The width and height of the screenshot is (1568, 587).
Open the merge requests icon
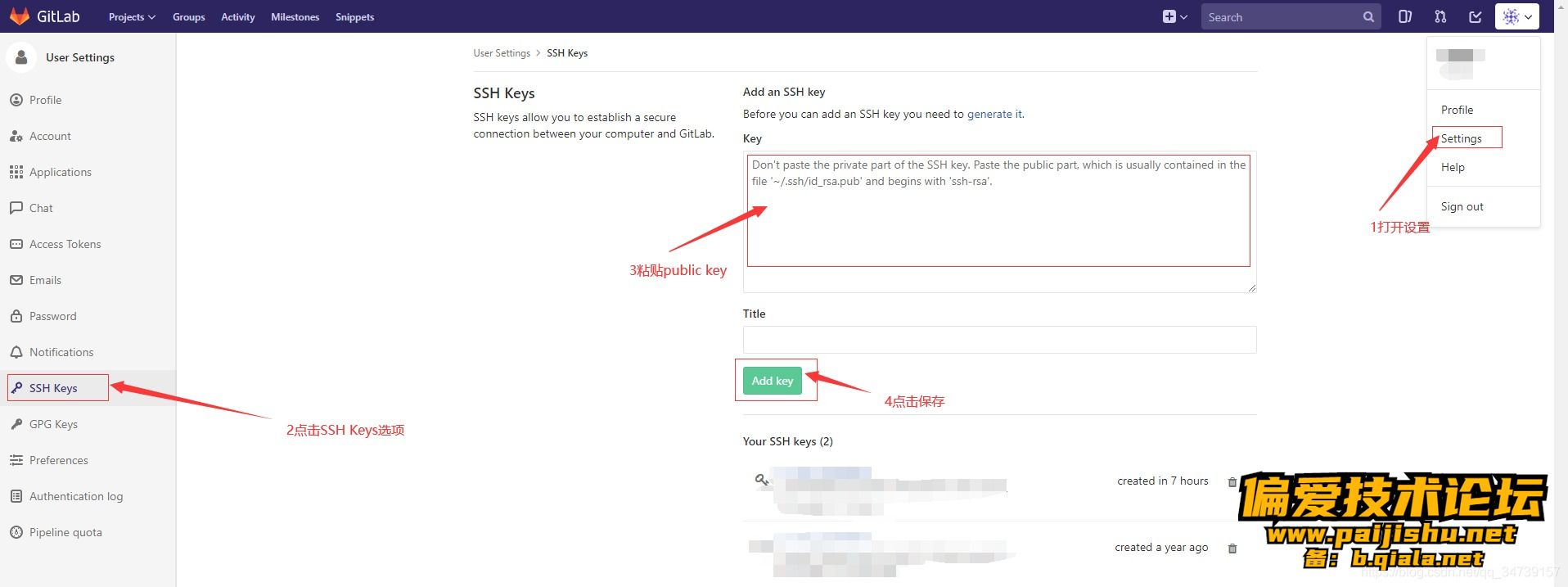1440,16
